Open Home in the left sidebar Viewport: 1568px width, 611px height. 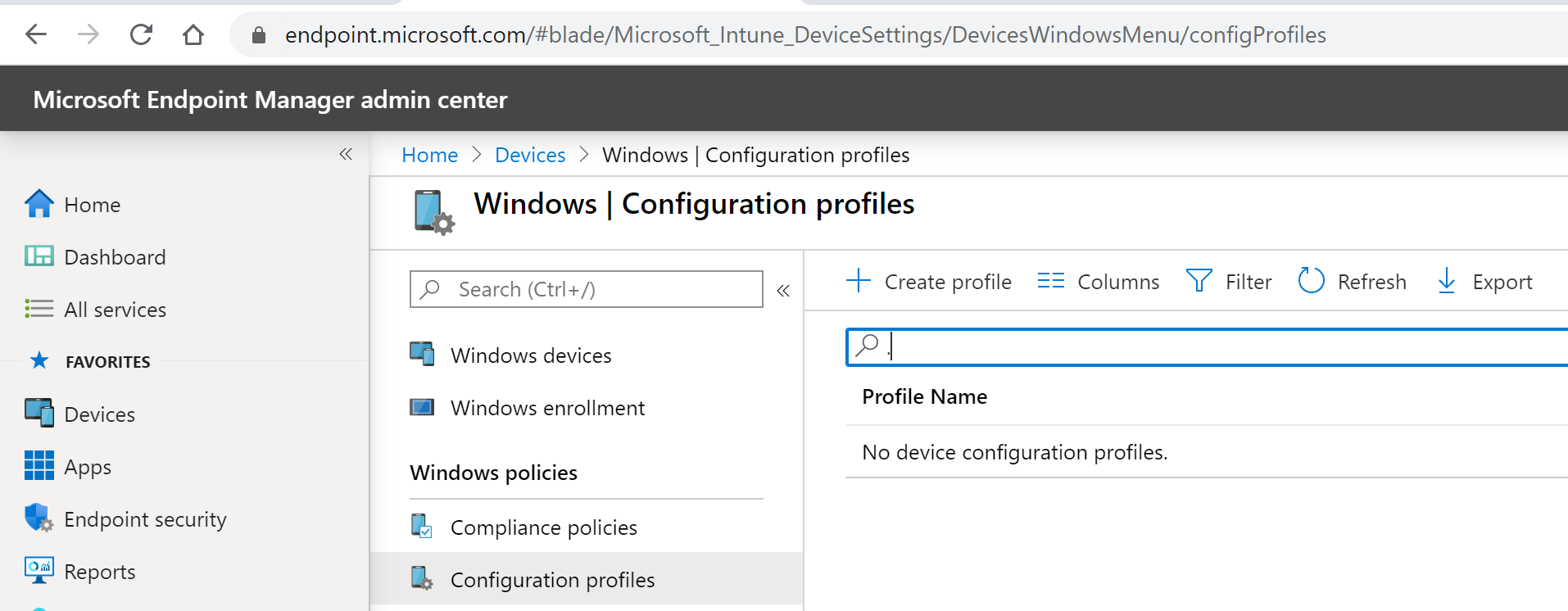(92, 205)
